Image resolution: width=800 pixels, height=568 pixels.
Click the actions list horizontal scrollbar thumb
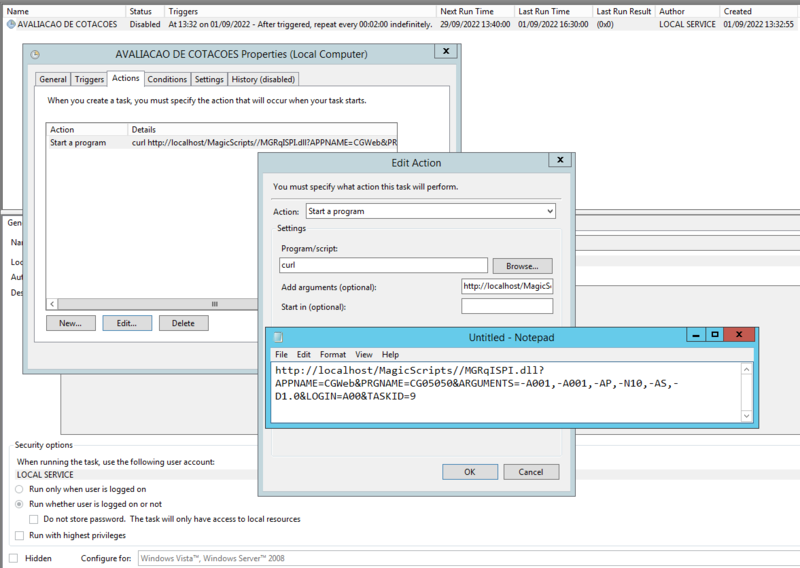(214, 304)
